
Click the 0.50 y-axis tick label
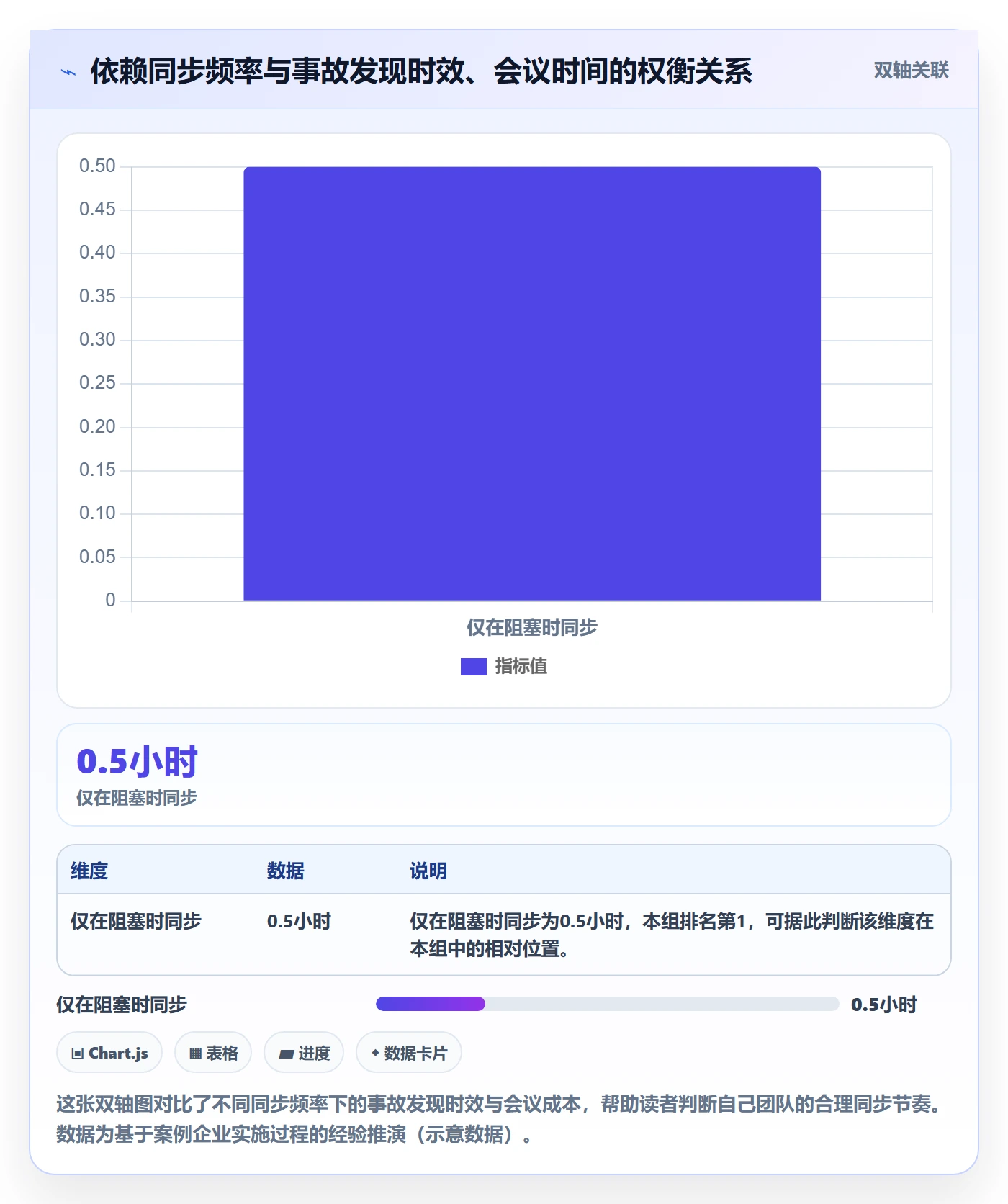(x=97, y=166)
